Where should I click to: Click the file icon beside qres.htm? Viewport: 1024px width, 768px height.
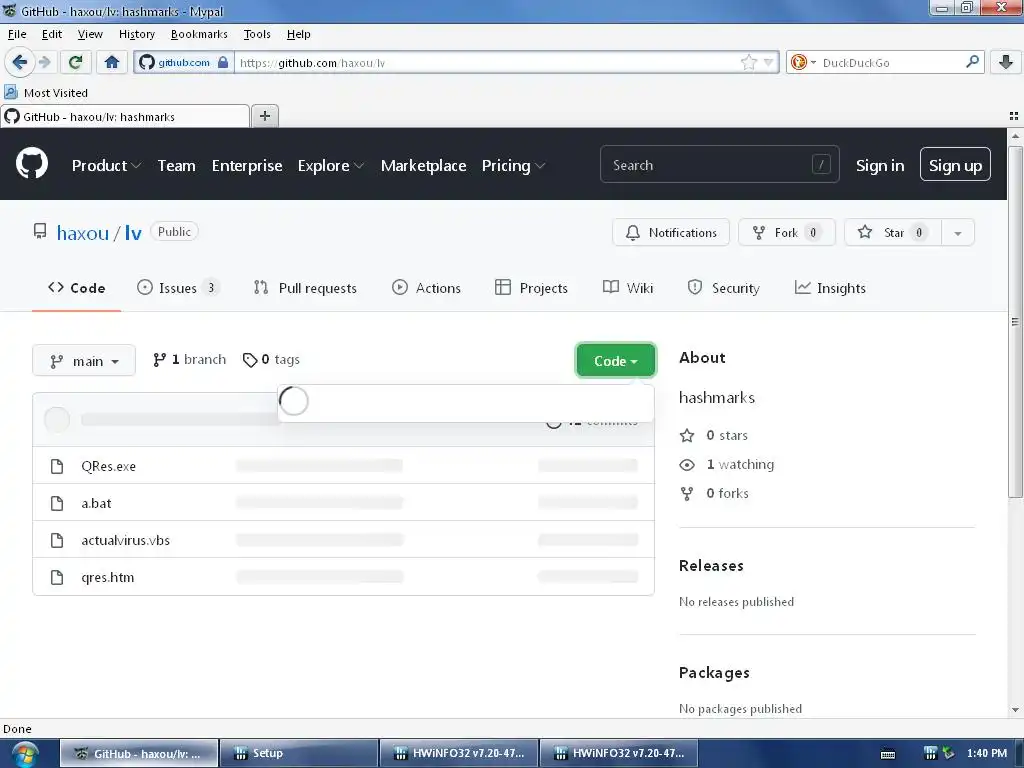pos(57,578)
